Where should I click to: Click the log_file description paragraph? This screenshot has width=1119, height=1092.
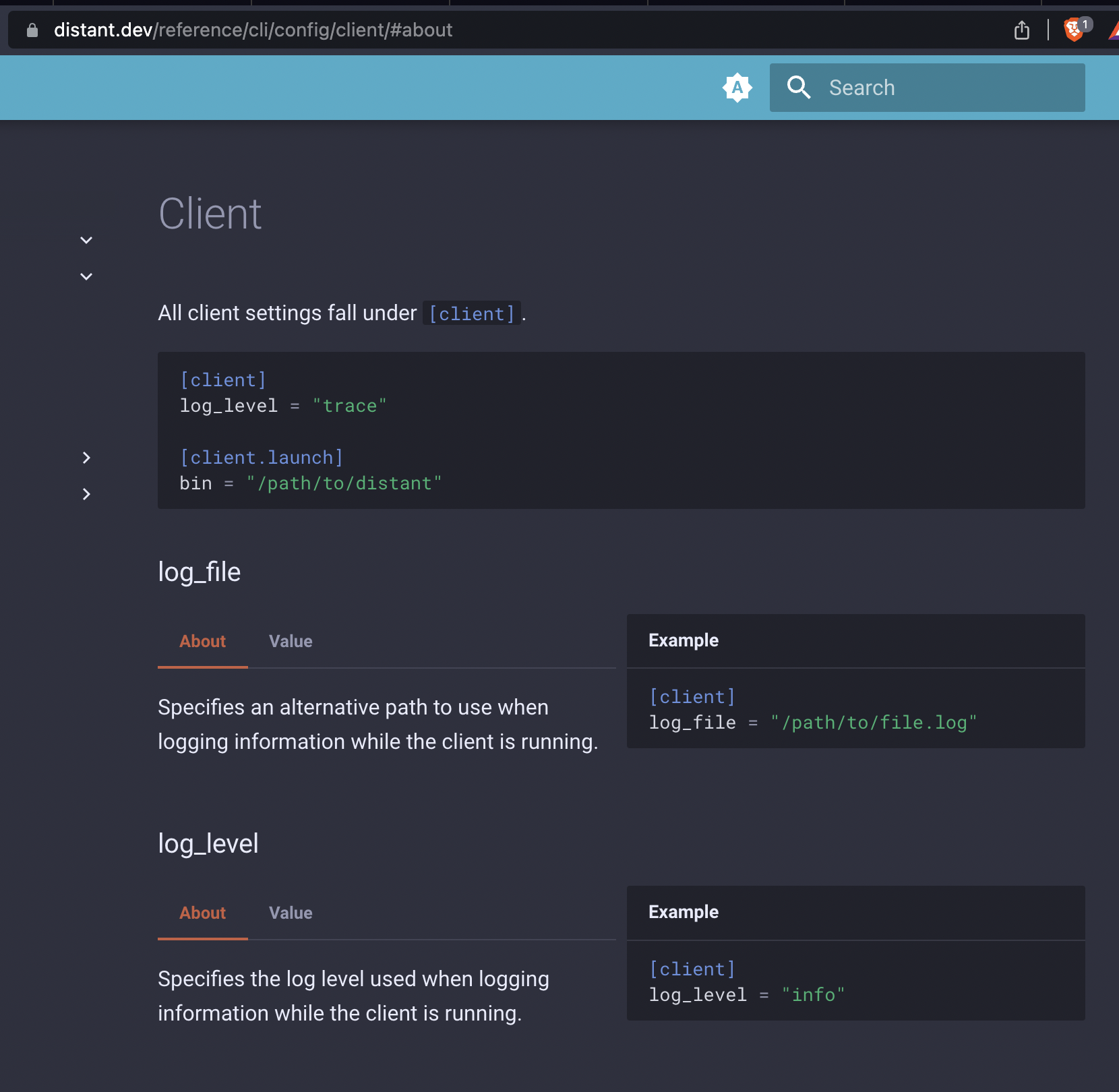(378, 725)
